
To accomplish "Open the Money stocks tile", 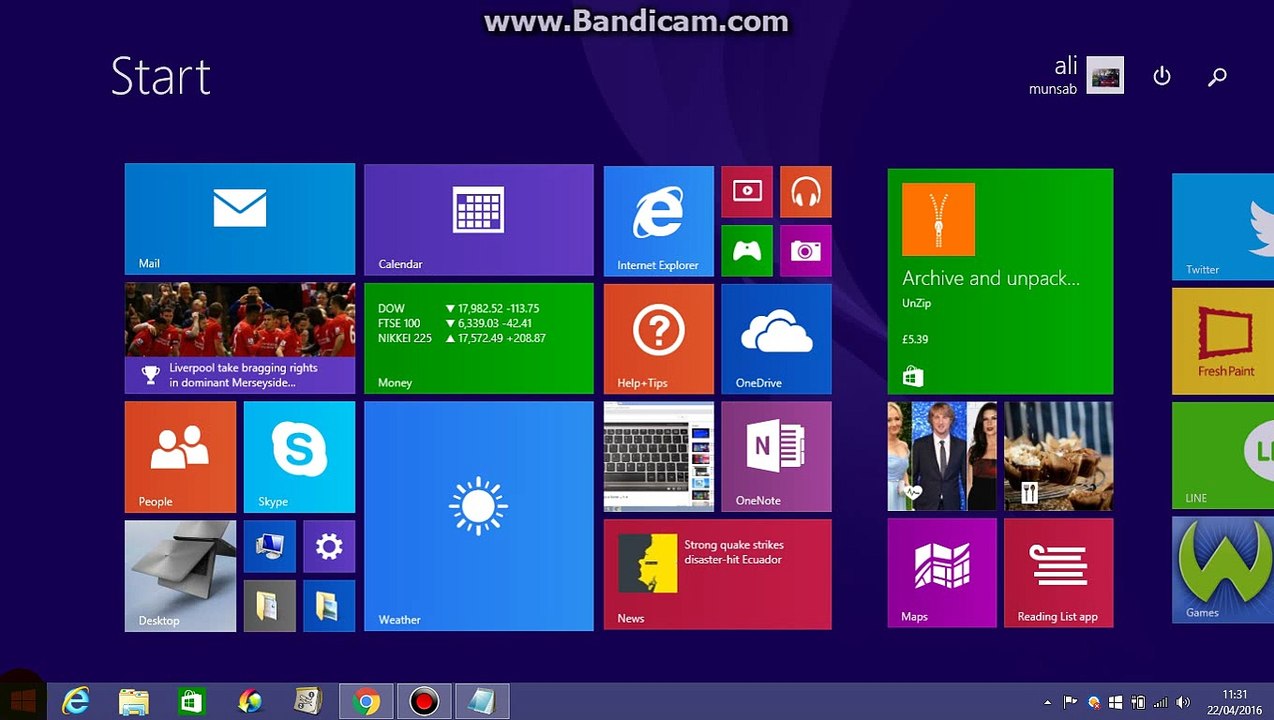I will (479, 338).
